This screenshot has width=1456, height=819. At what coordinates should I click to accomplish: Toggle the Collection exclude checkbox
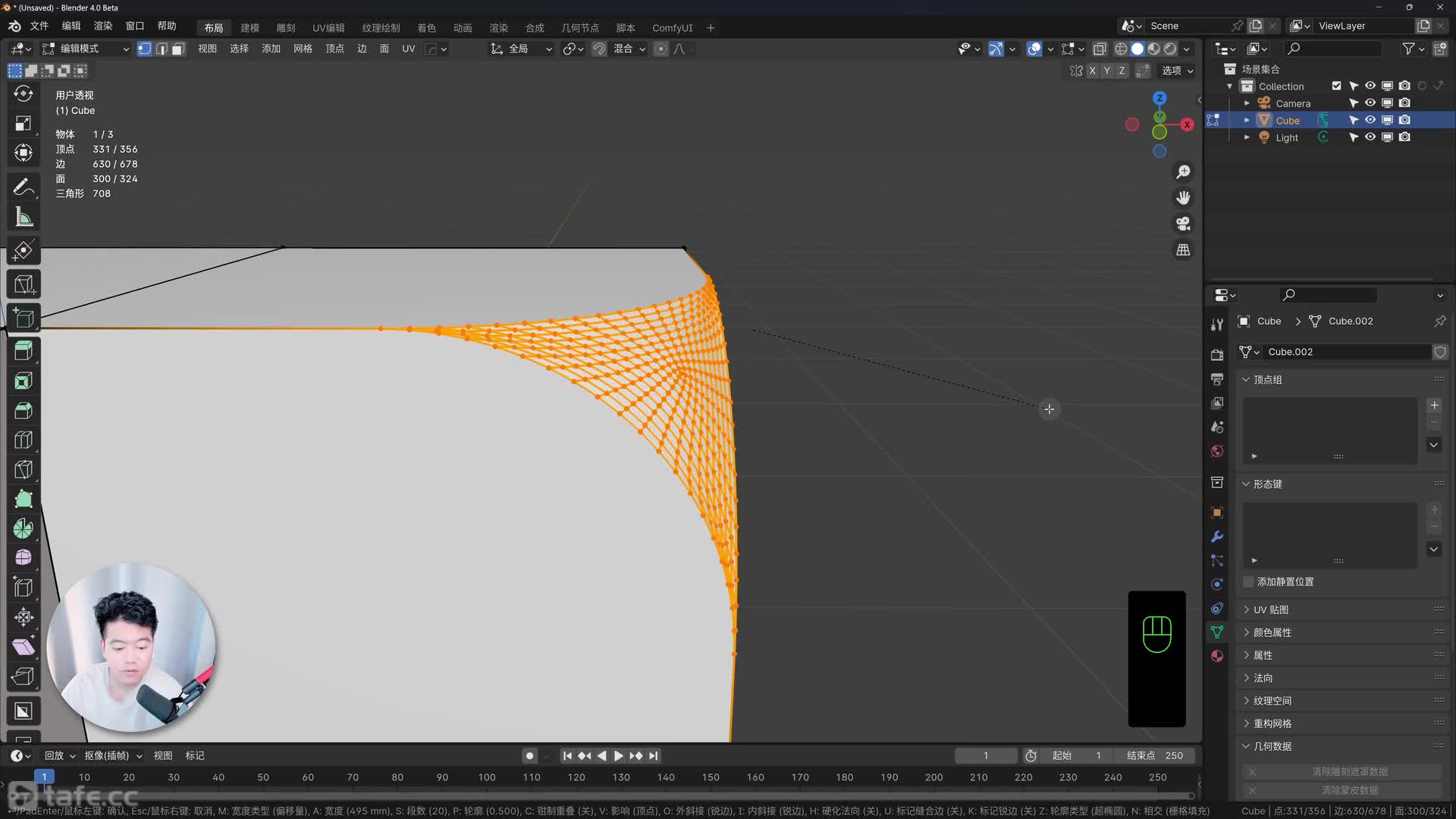click(x=1336, y=86)
